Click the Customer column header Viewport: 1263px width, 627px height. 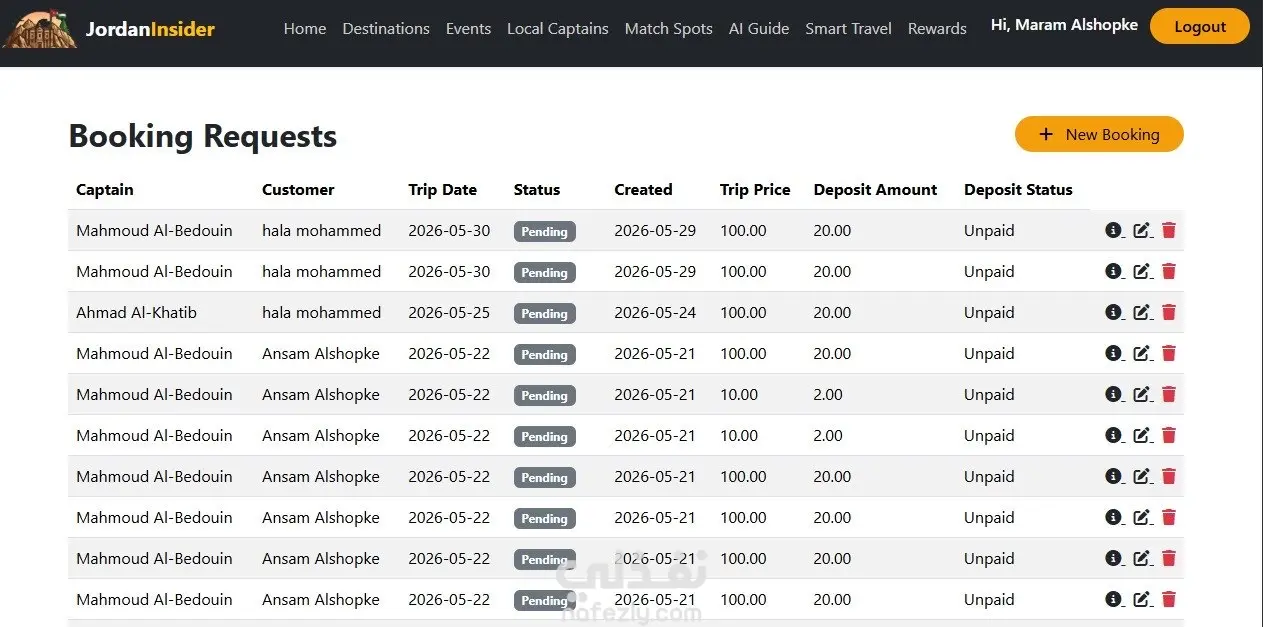[x=298, y=189]
